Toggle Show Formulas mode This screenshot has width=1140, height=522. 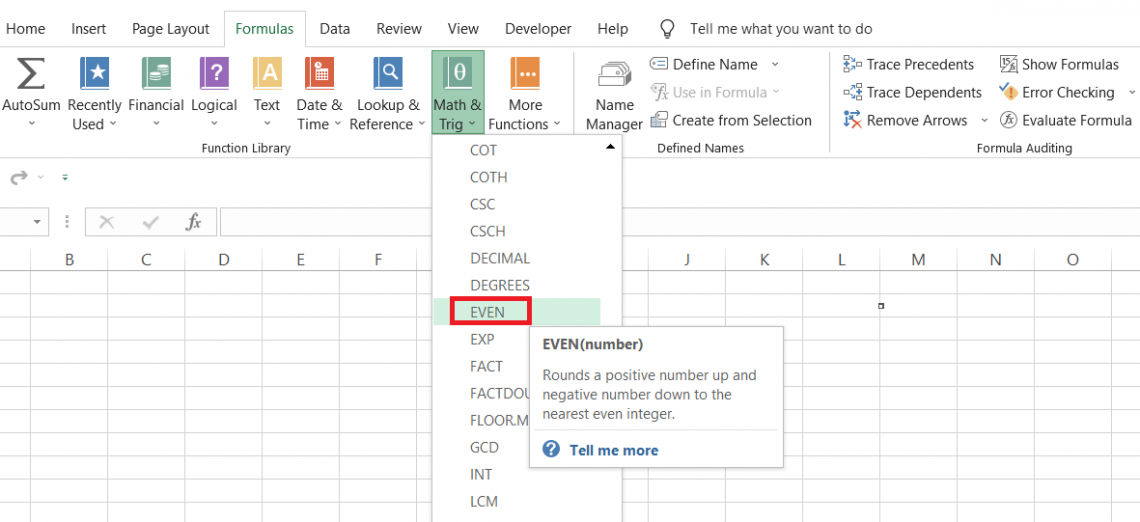pyautogui.click(x=1059, y=65)
